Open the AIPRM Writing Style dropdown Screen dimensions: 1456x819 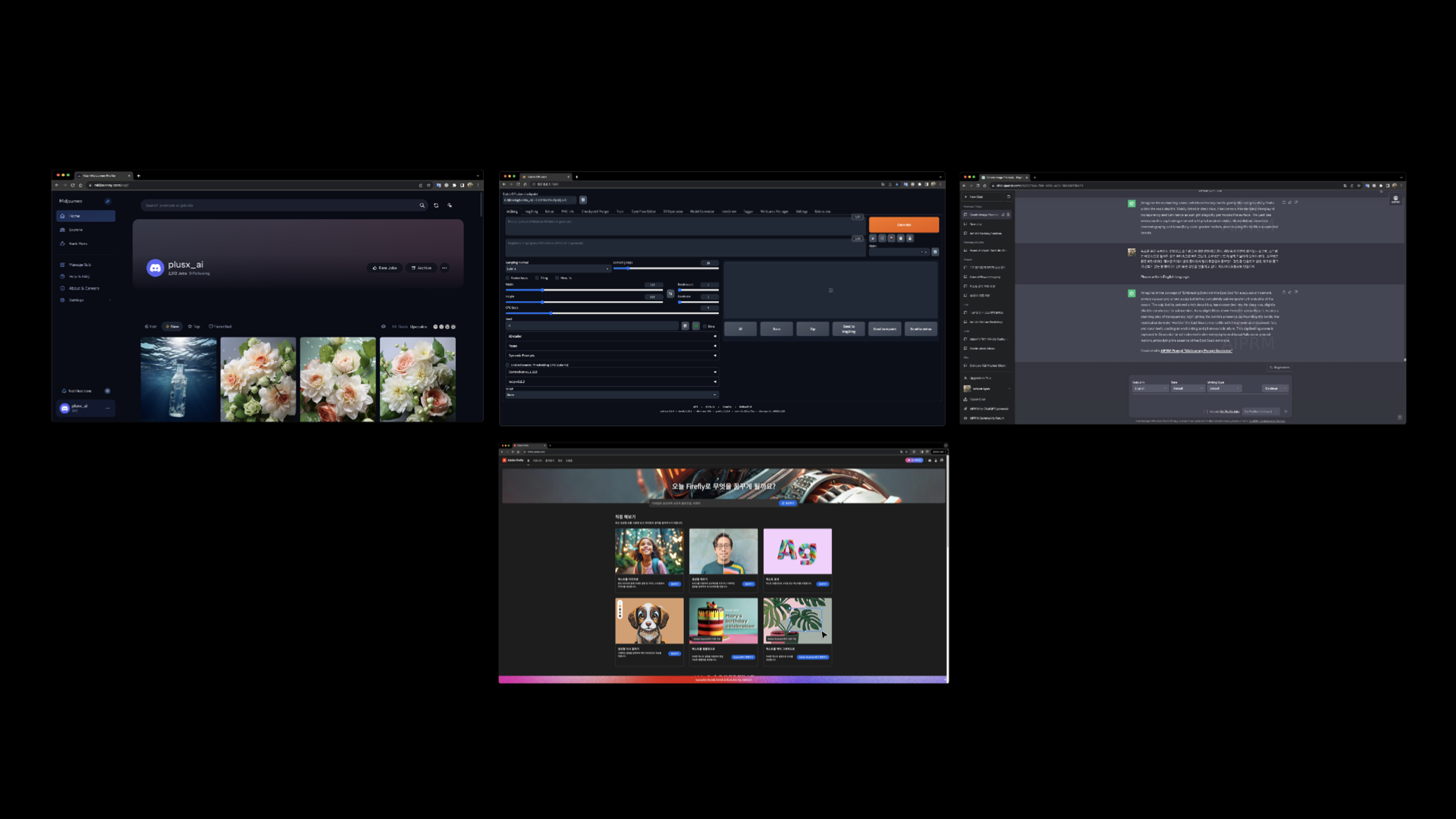click(x=1224, y=388)
